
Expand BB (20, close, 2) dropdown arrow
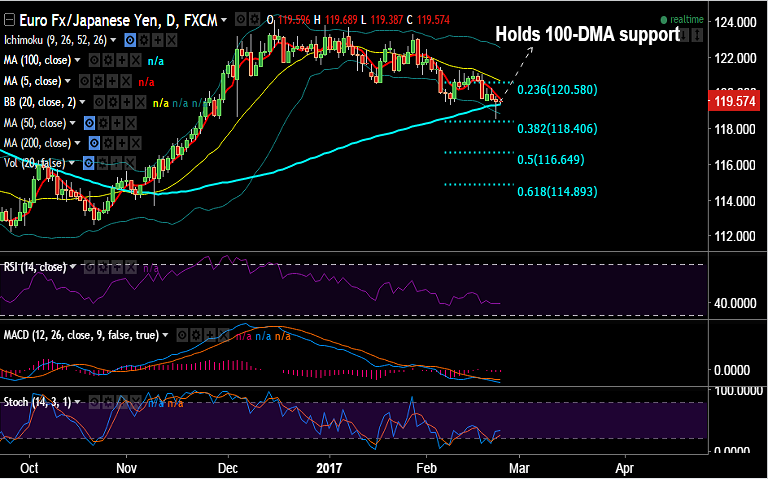(82, 102)
